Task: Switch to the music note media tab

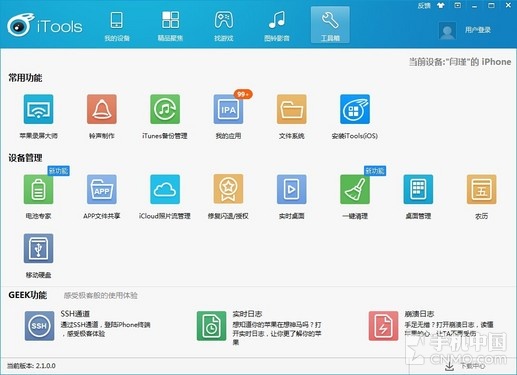Action: pyautogui.click(x=277, y=26)
